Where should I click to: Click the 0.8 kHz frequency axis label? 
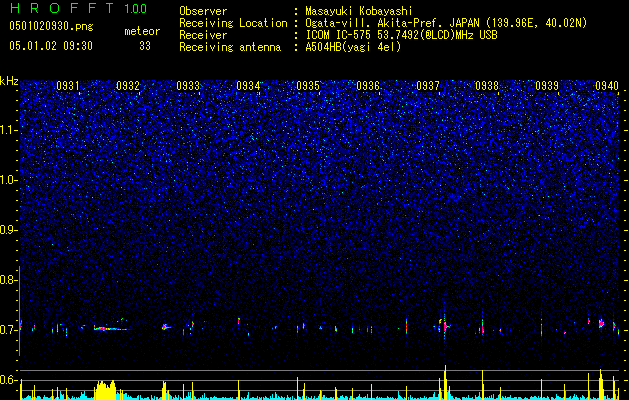8,280
